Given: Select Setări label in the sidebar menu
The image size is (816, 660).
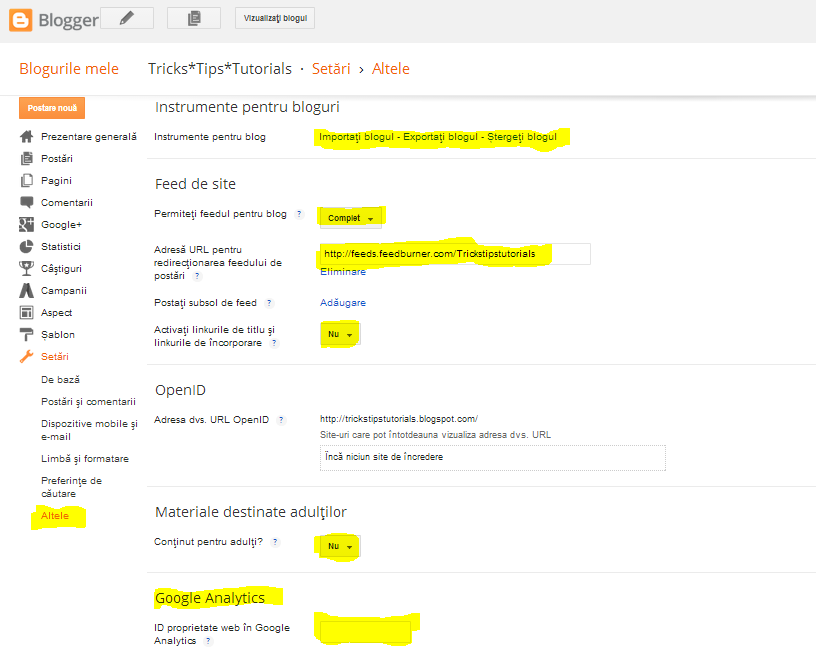Looking at the screenshot, I should tap(55, 357).
